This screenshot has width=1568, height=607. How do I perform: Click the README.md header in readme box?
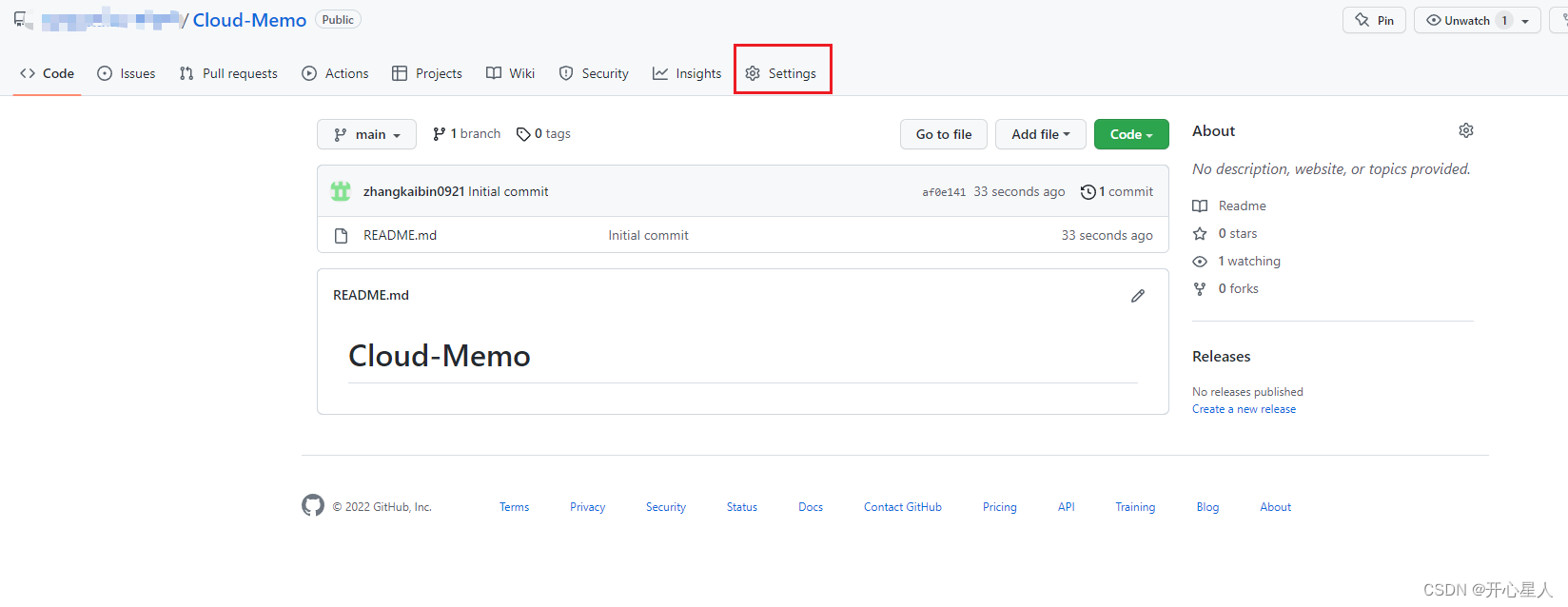coord(371,295)
